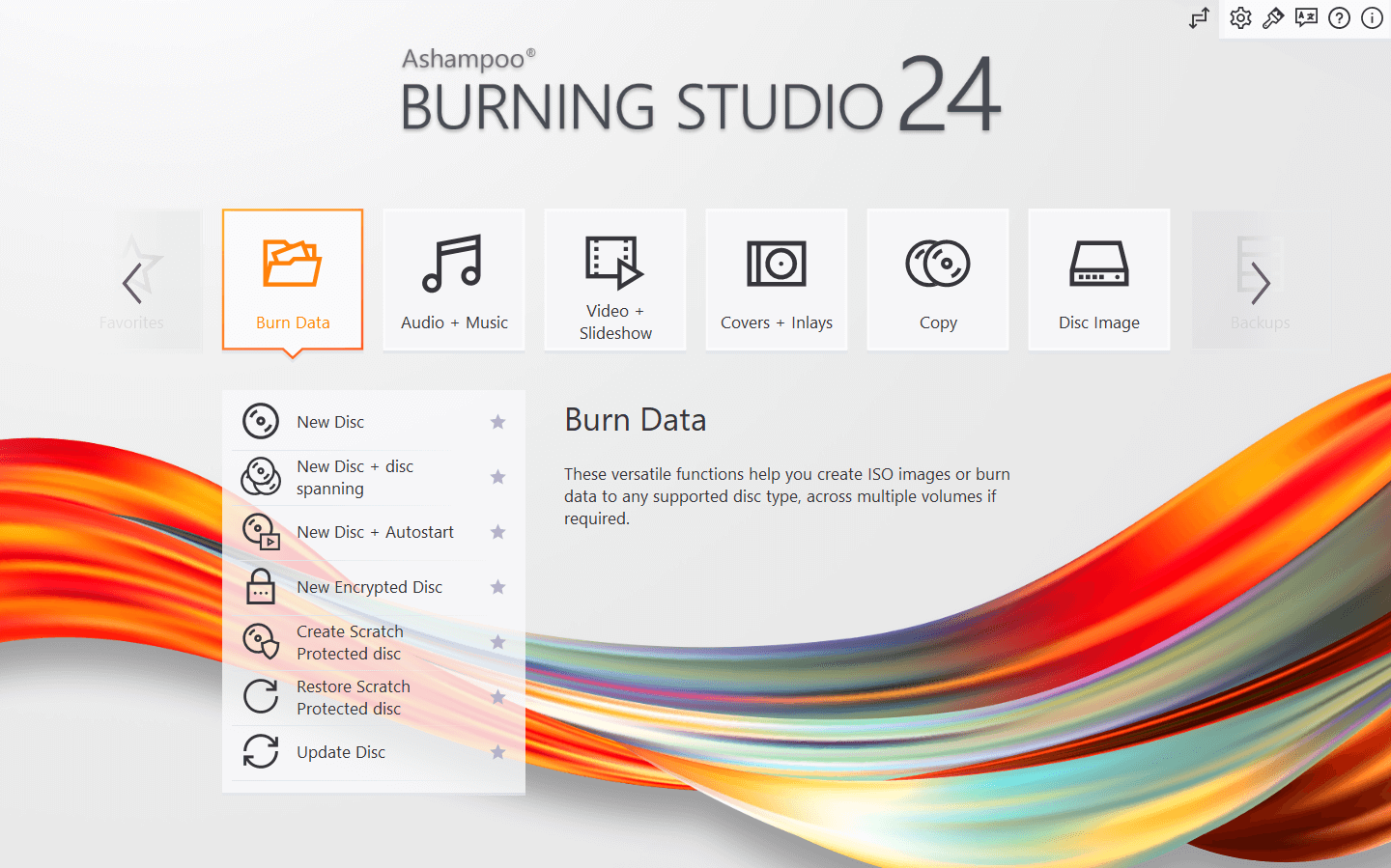Click the arrows icon beside the gear
Screen dimensions: 1391x868
pyautogui.click(x=1199, y=18)
